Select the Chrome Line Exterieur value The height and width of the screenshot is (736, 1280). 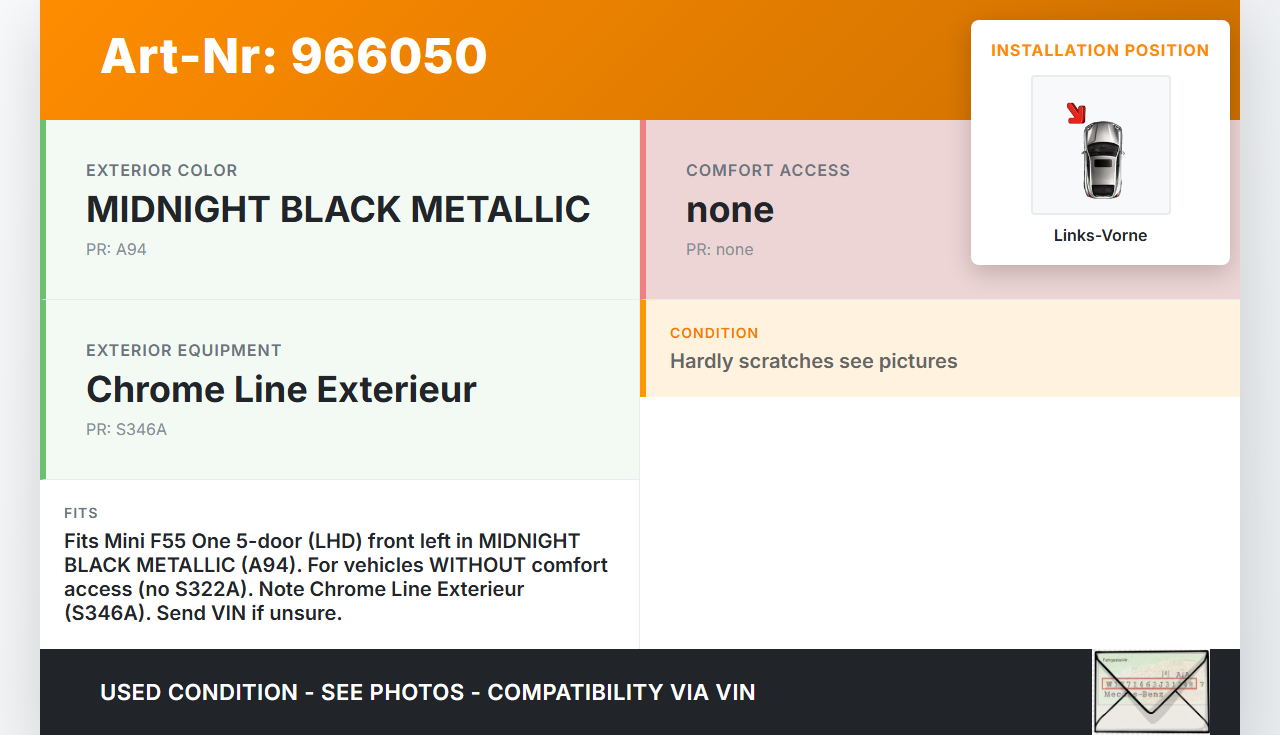[x=281, y=390]
